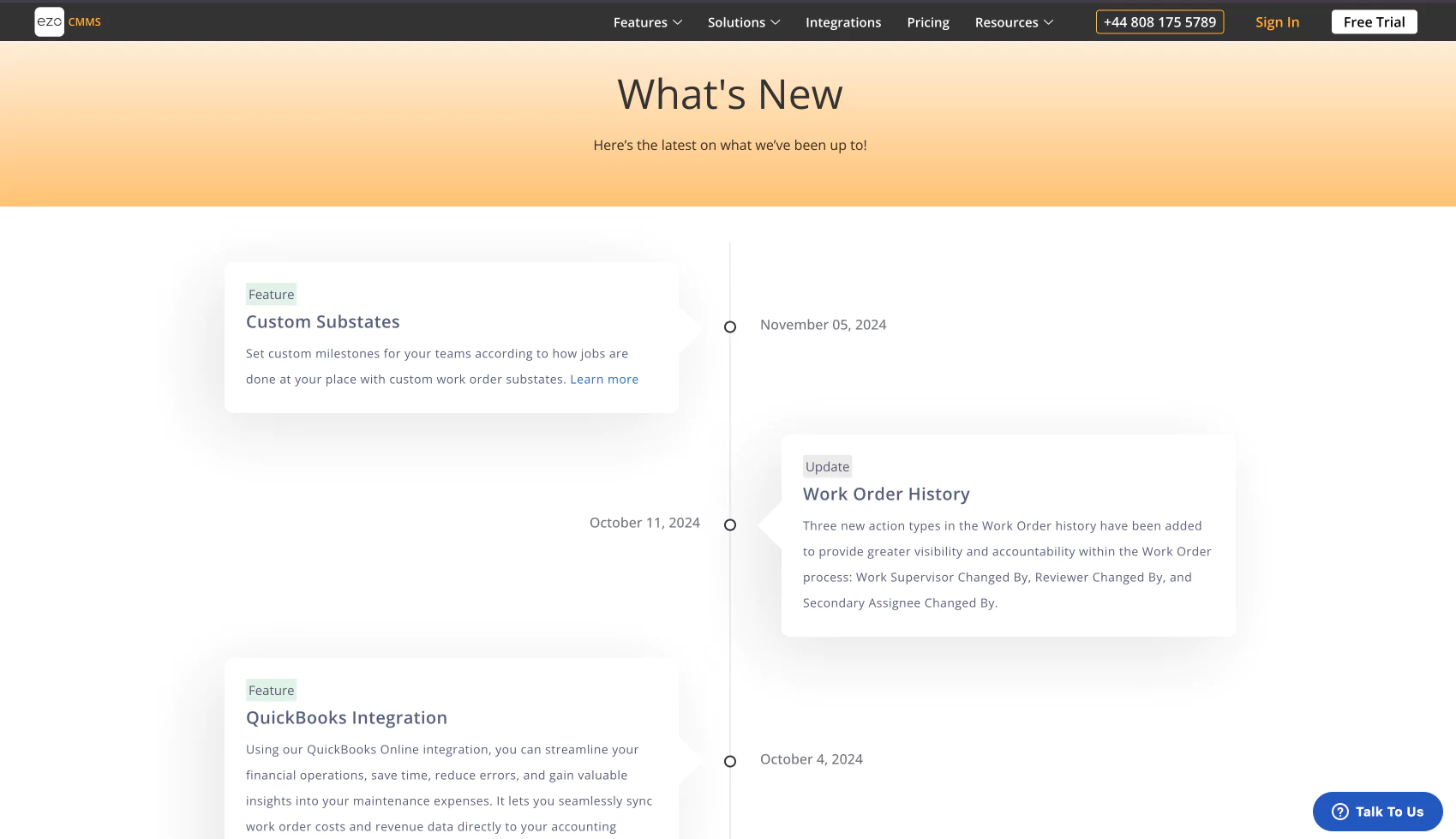
Task: Click the Update tag on Work Order History card
Action: pyautogui.click(x=826, y=466)
